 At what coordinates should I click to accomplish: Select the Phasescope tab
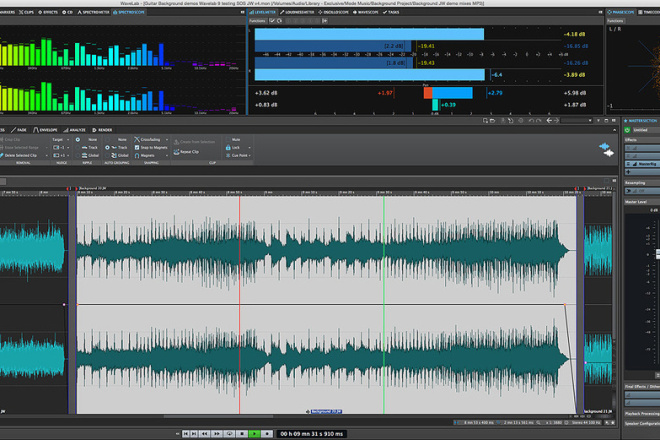pyautogui.click(x=621, y=12)
